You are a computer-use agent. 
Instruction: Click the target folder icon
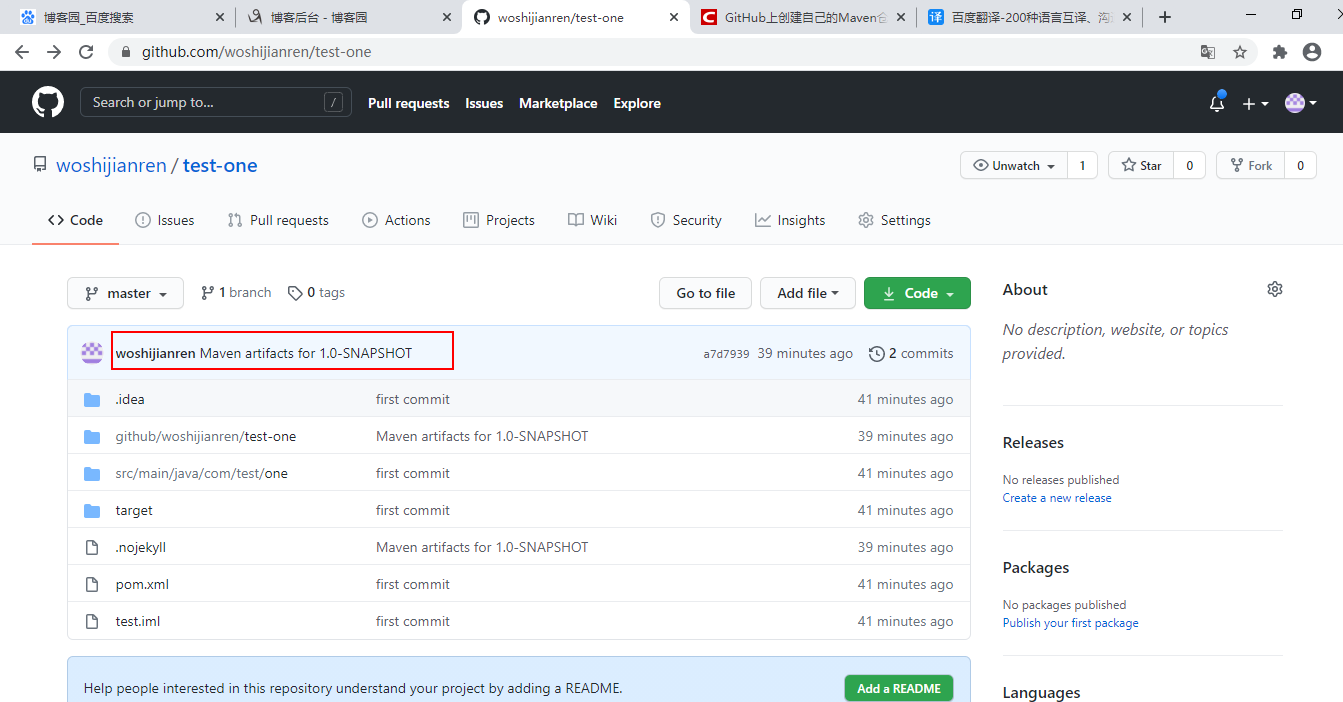(92, 510)
